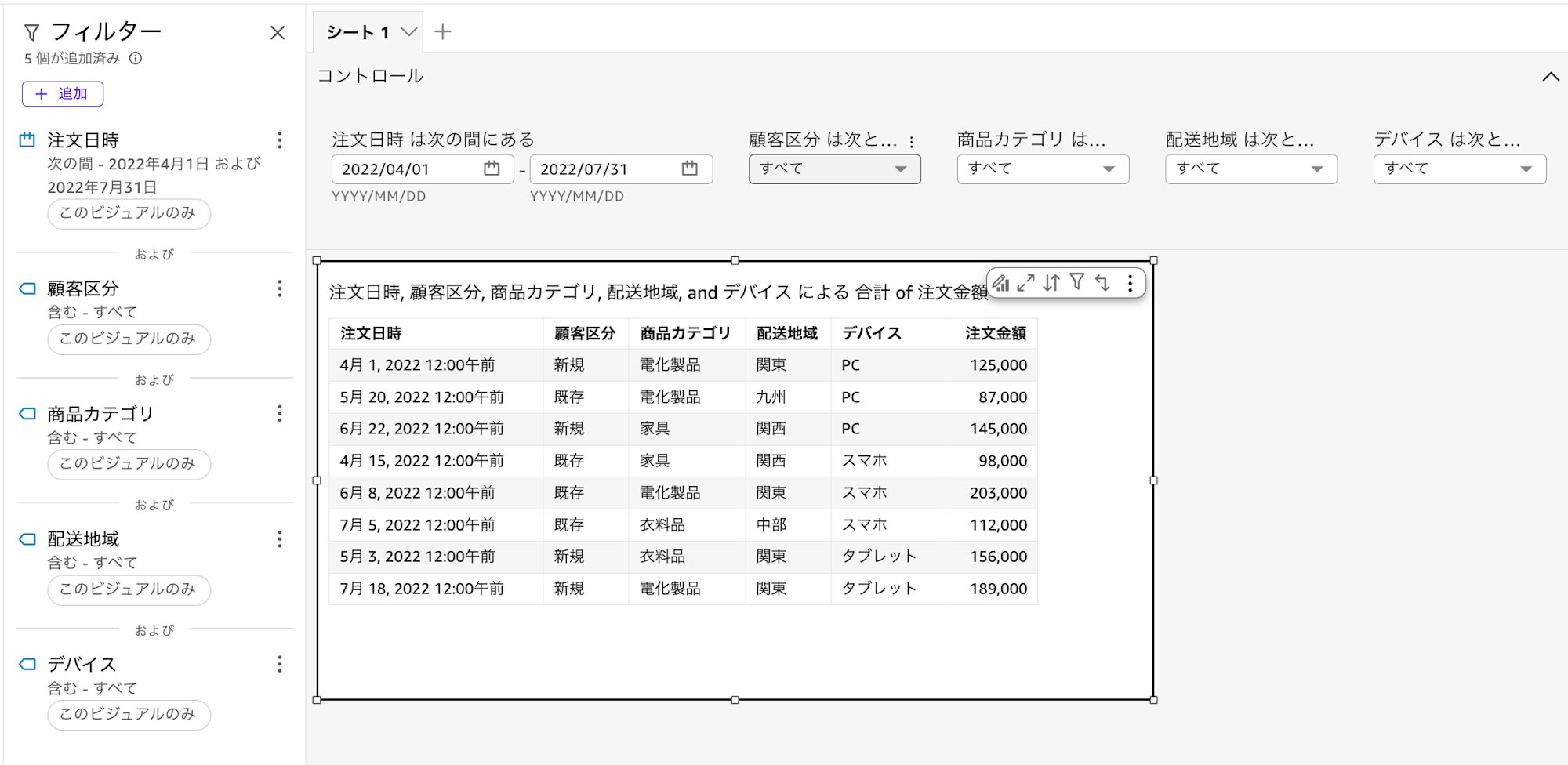
Task: Open the edit visual pencil icon
Action: (1001, 283)
